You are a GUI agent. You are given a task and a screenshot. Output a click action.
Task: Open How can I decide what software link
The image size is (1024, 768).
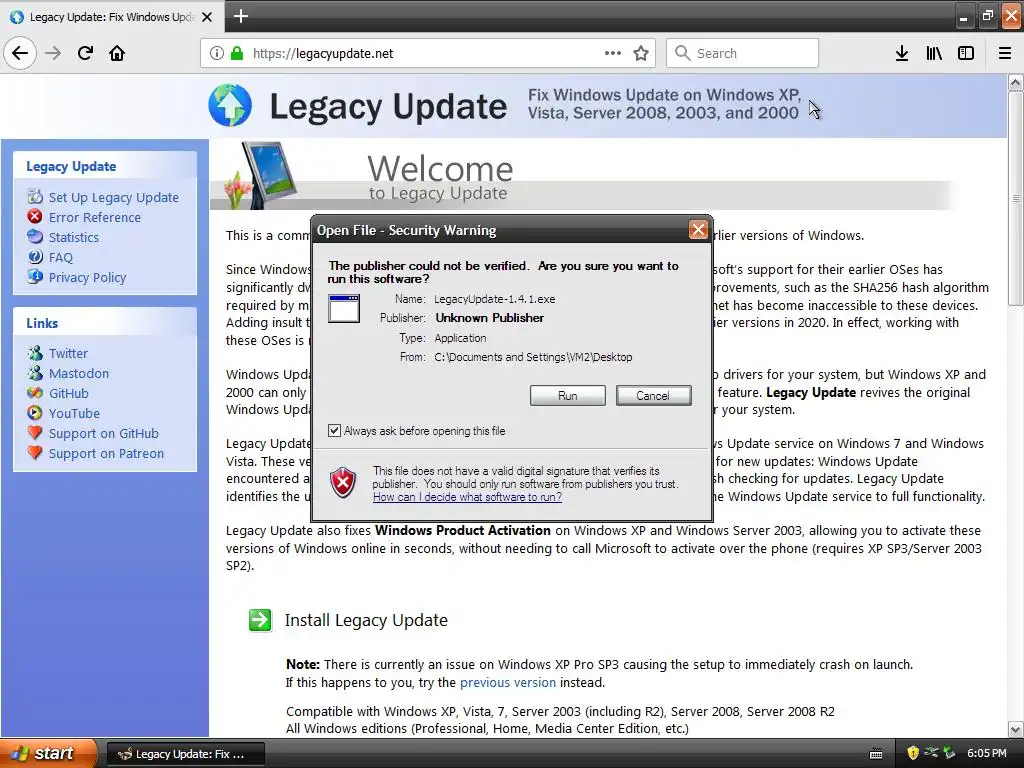pyautogui.click(x=468, y=497)
